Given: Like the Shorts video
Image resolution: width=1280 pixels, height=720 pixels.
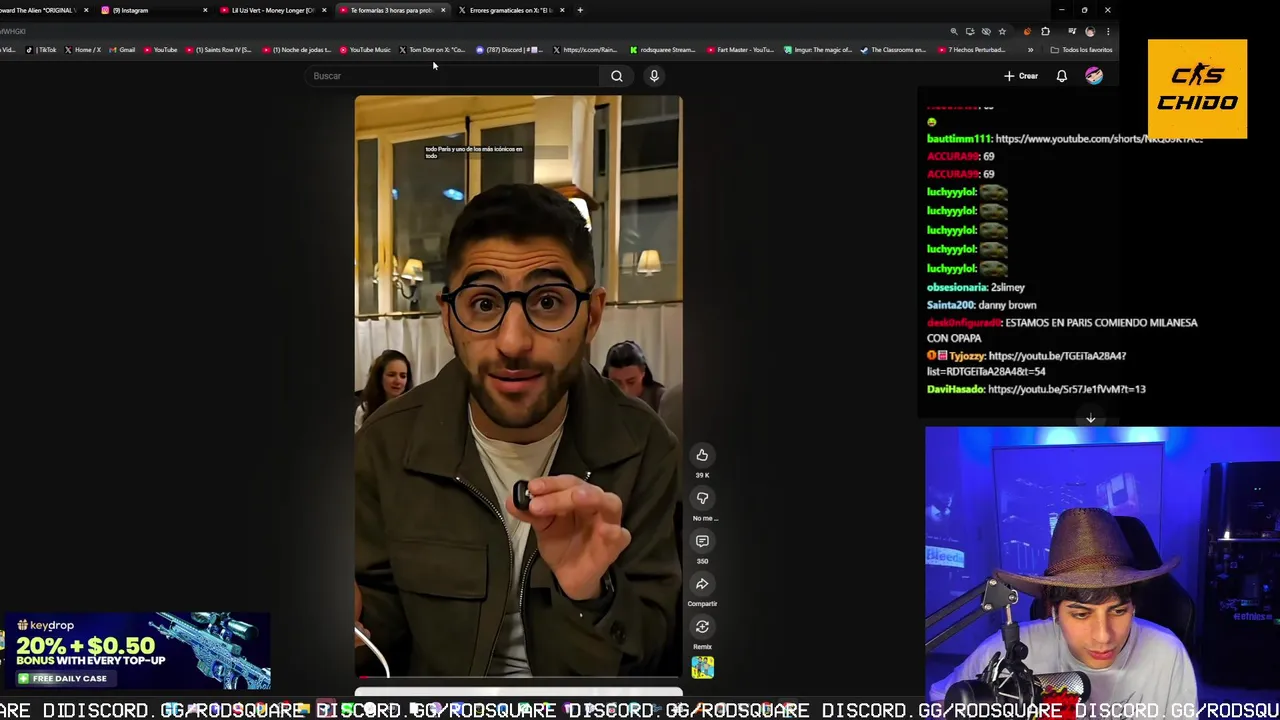Looking at the screenshot, I should point(702,455).
